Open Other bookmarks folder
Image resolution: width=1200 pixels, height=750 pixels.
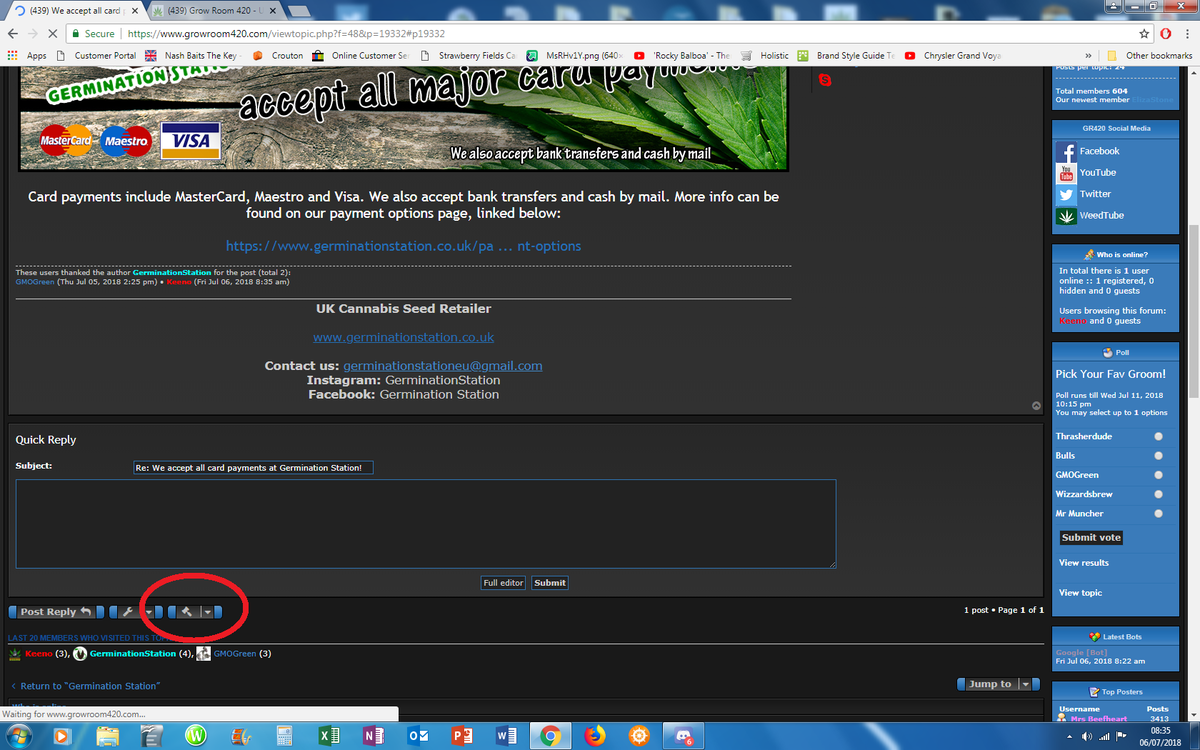pos(1150,56)
